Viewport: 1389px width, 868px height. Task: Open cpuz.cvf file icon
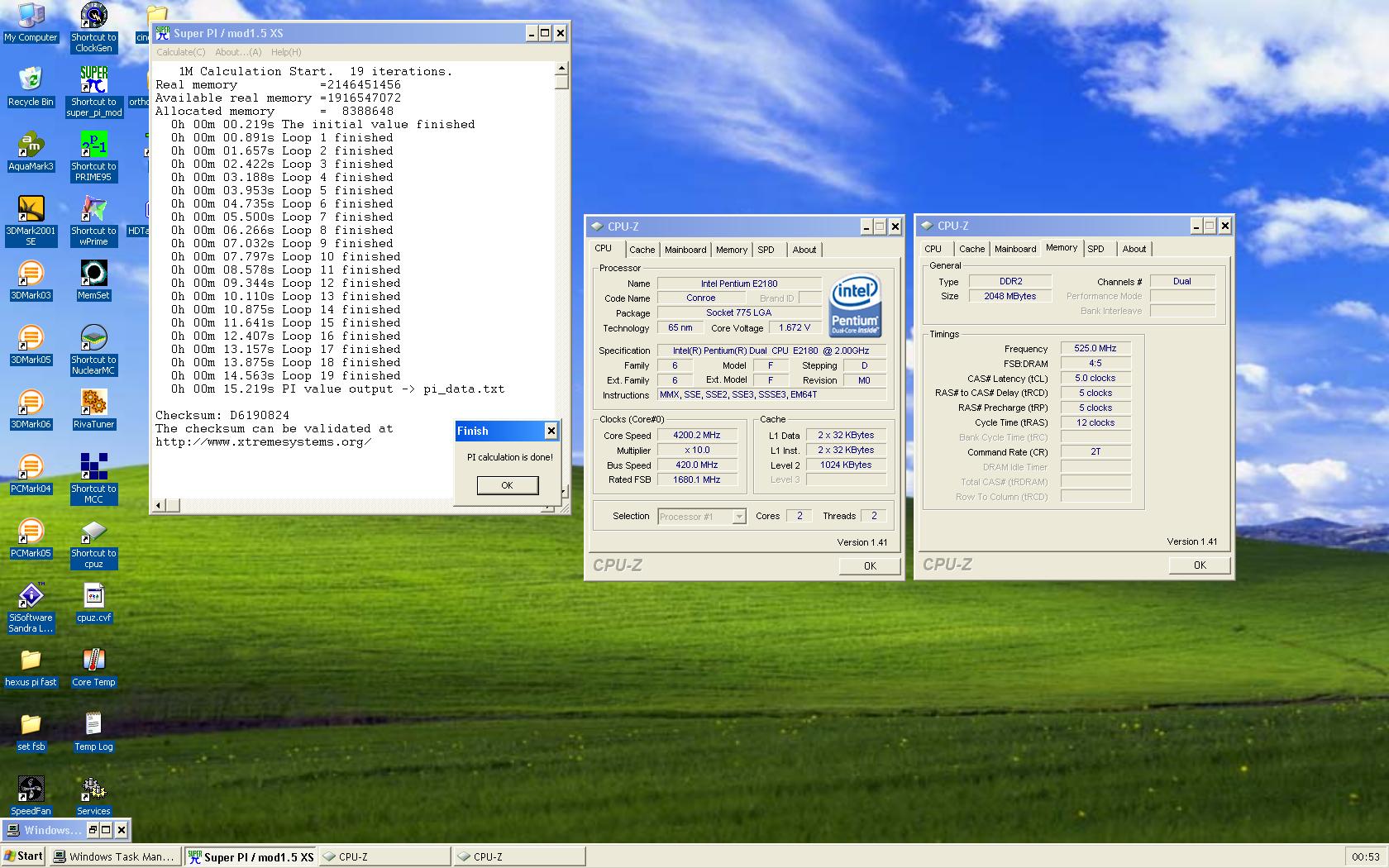point(93,603)
